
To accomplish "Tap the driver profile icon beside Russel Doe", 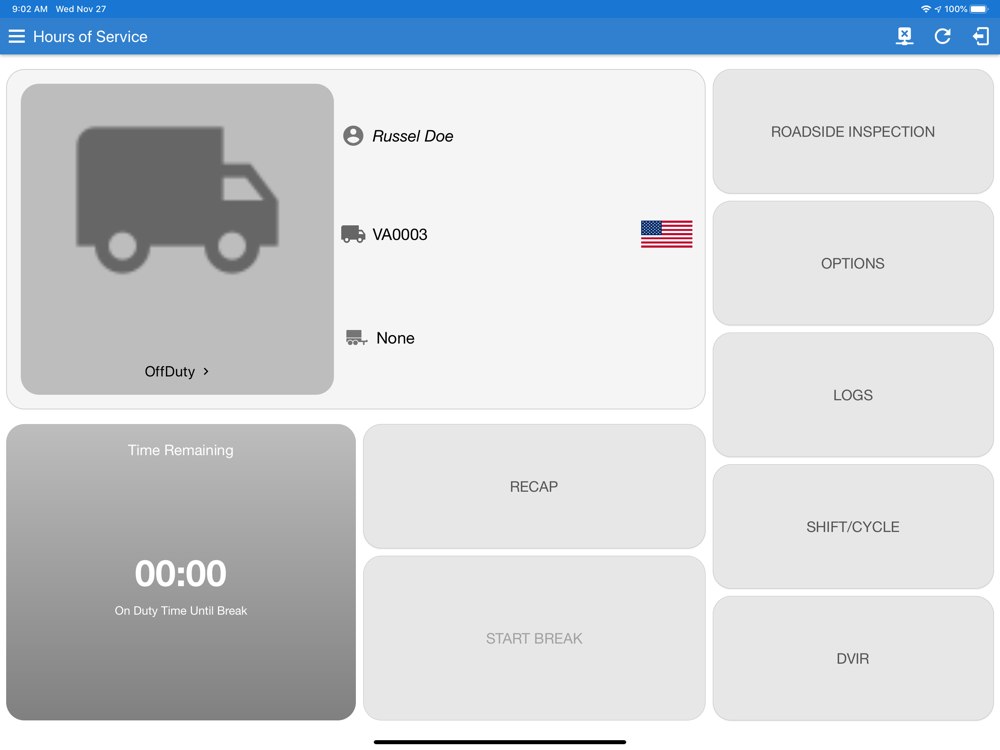I will point(353,136).
